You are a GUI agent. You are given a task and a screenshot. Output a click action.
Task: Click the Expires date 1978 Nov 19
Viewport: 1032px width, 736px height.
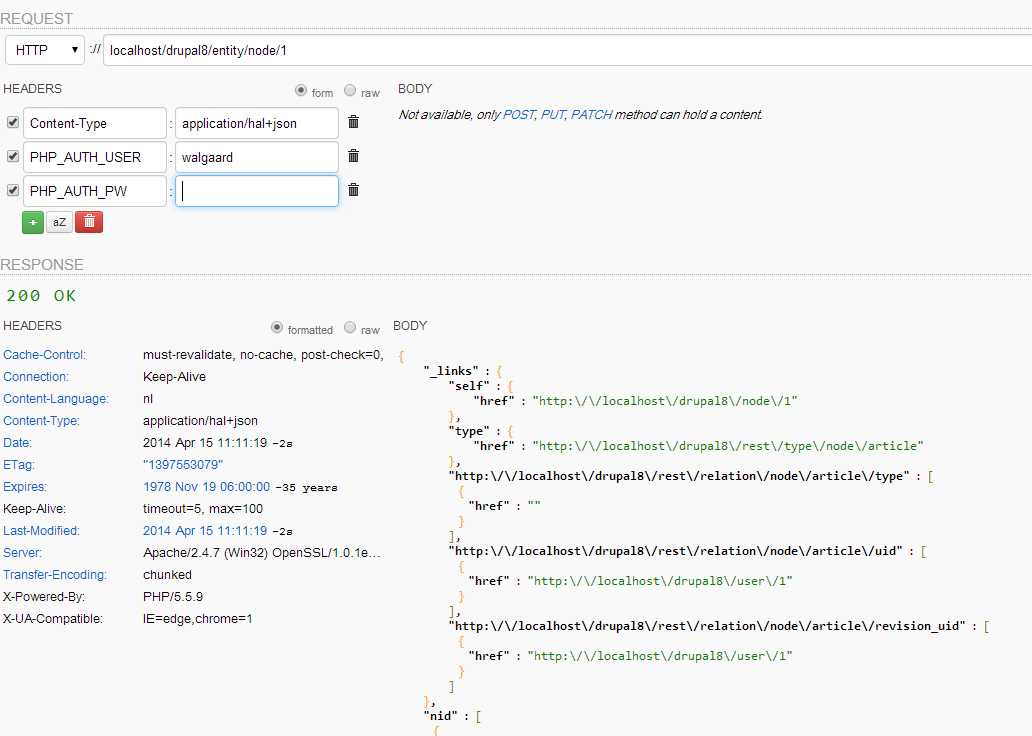click(x=207, y=486)
